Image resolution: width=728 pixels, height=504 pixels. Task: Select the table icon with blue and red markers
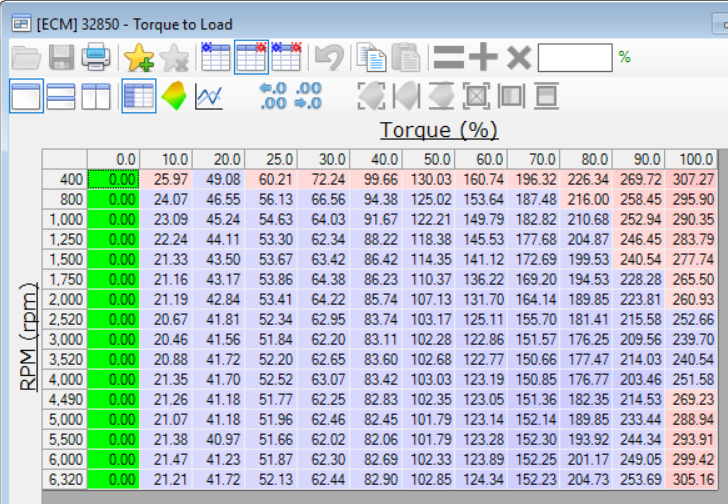click(x=286, y=57)
